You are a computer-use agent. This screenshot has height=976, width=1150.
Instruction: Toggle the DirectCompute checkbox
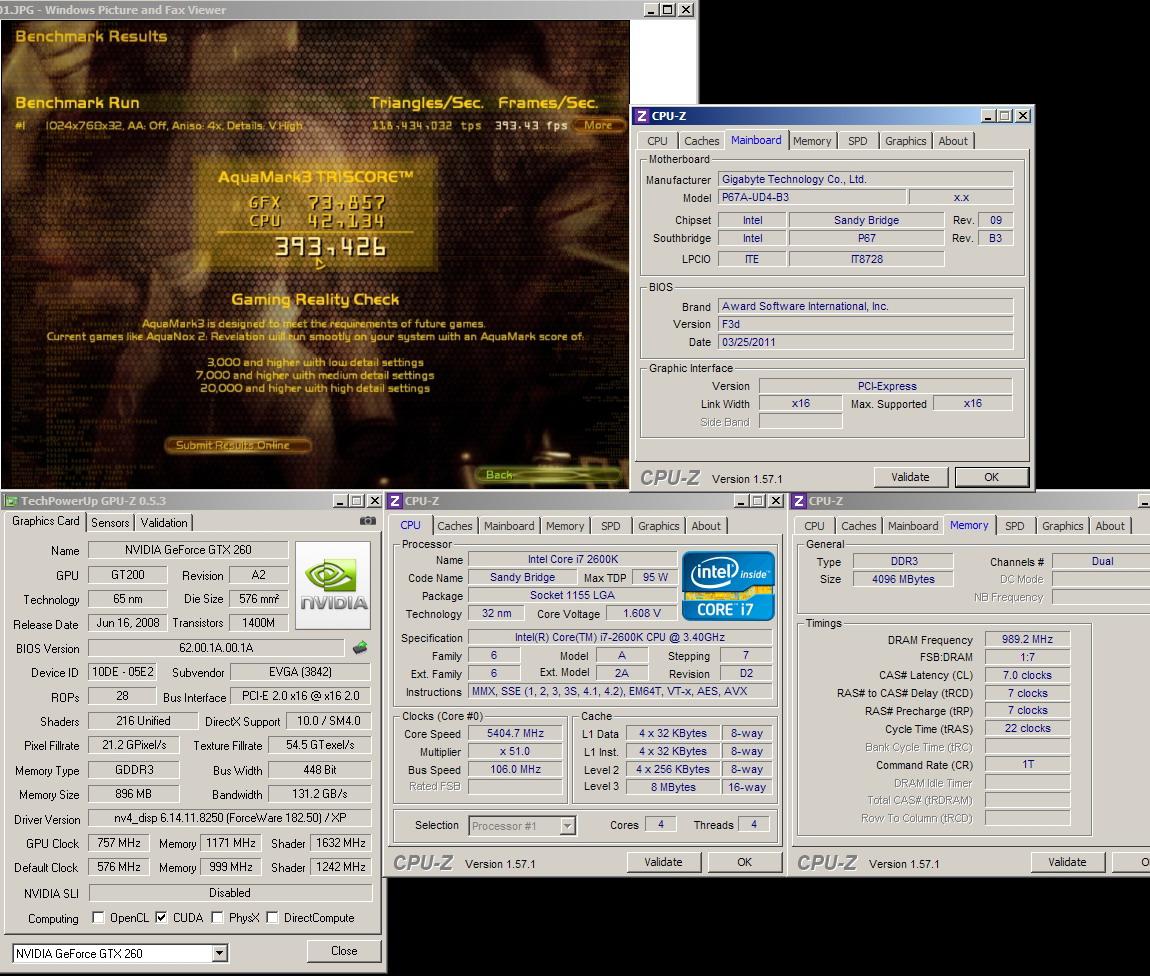click(x=272, y=917)
